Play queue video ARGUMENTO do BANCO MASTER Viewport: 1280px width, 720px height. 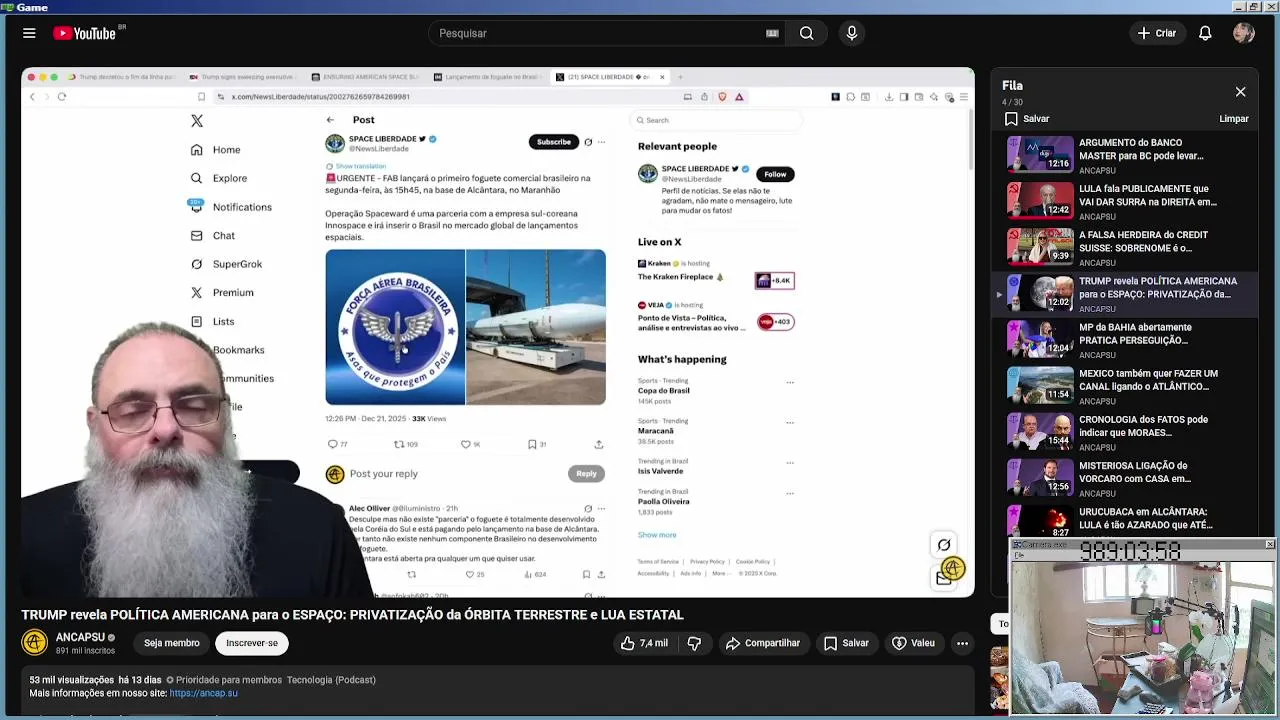click(1127, 155)
